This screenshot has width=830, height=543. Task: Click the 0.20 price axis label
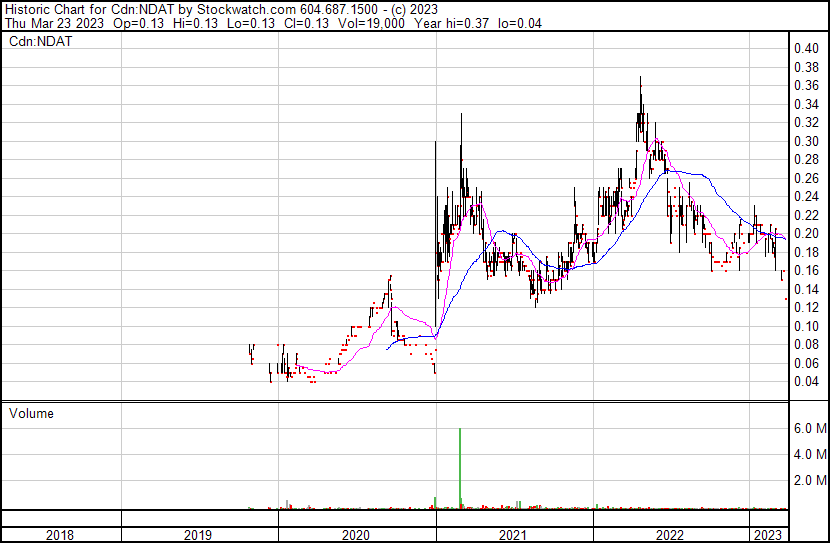[x=806, y=233]
